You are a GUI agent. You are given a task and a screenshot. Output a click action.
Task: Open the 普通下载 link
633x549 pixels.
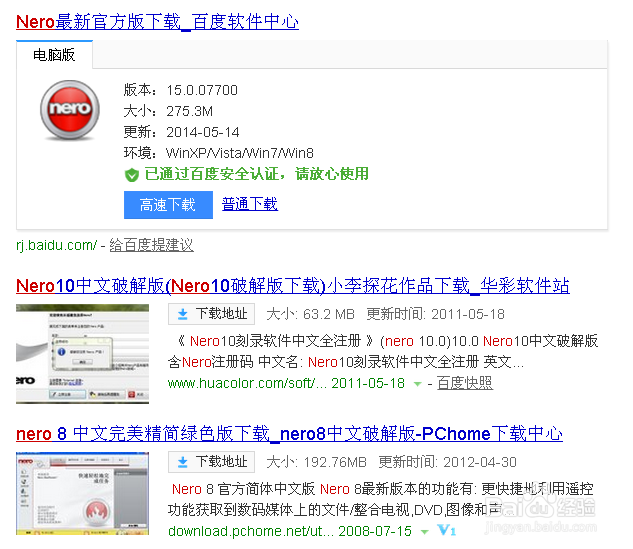click(250, 204)
